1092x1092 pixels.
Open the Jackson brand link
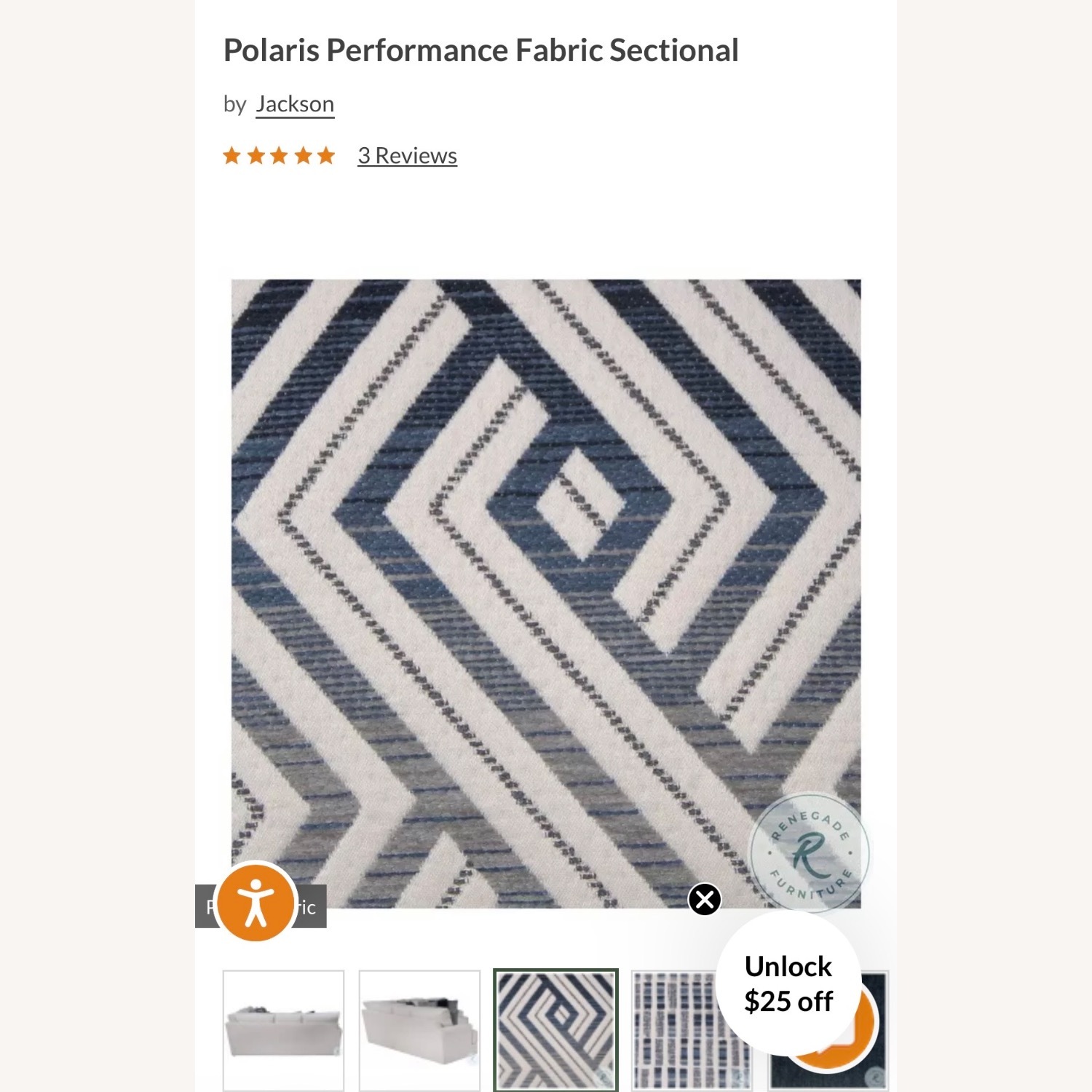coord(295,104)
